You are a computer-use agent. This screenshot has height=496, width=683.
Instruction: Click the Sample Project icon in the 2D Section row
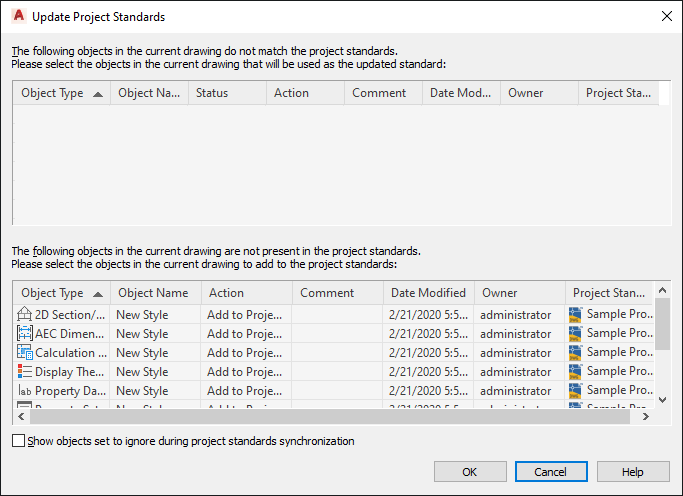point(575,315)
